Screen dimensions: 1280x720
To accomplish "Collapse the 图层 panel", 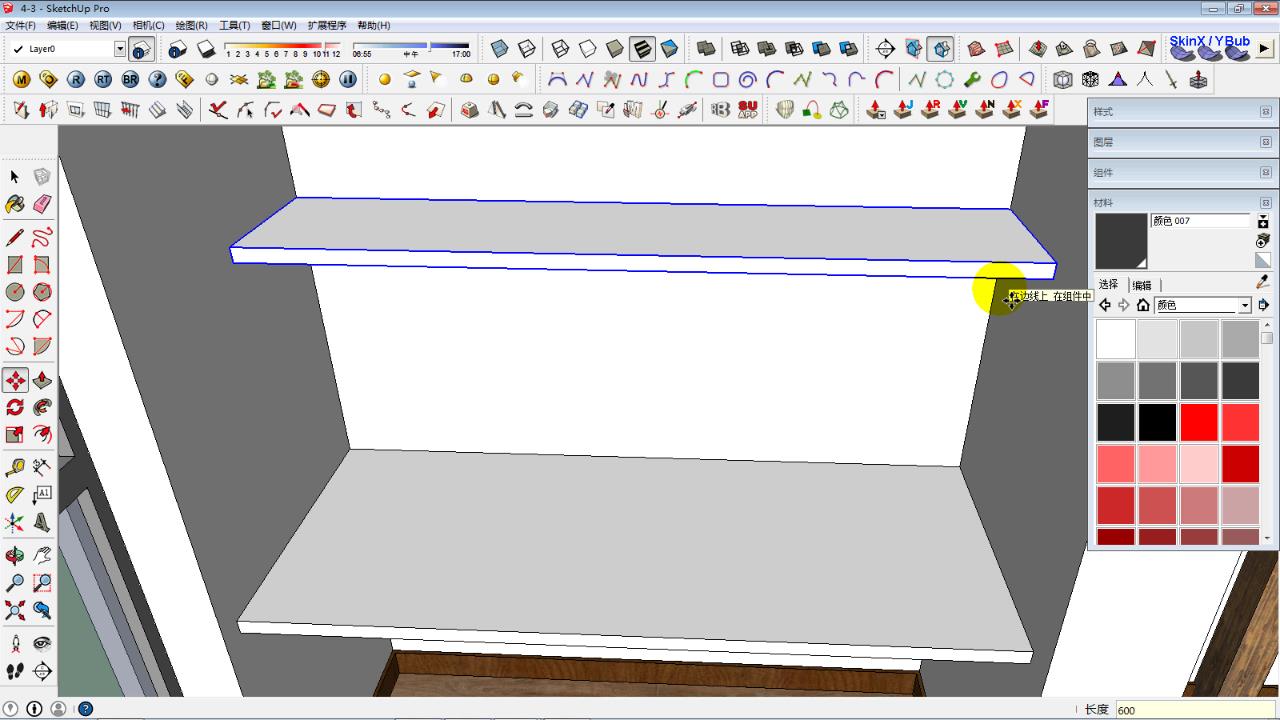I will [1265, 142].
